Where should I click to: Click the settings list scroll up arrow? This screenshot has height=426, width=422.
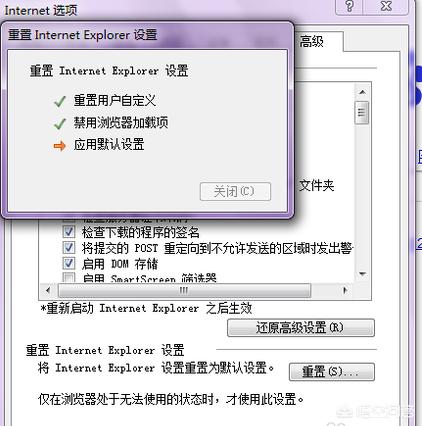[362, 92]
